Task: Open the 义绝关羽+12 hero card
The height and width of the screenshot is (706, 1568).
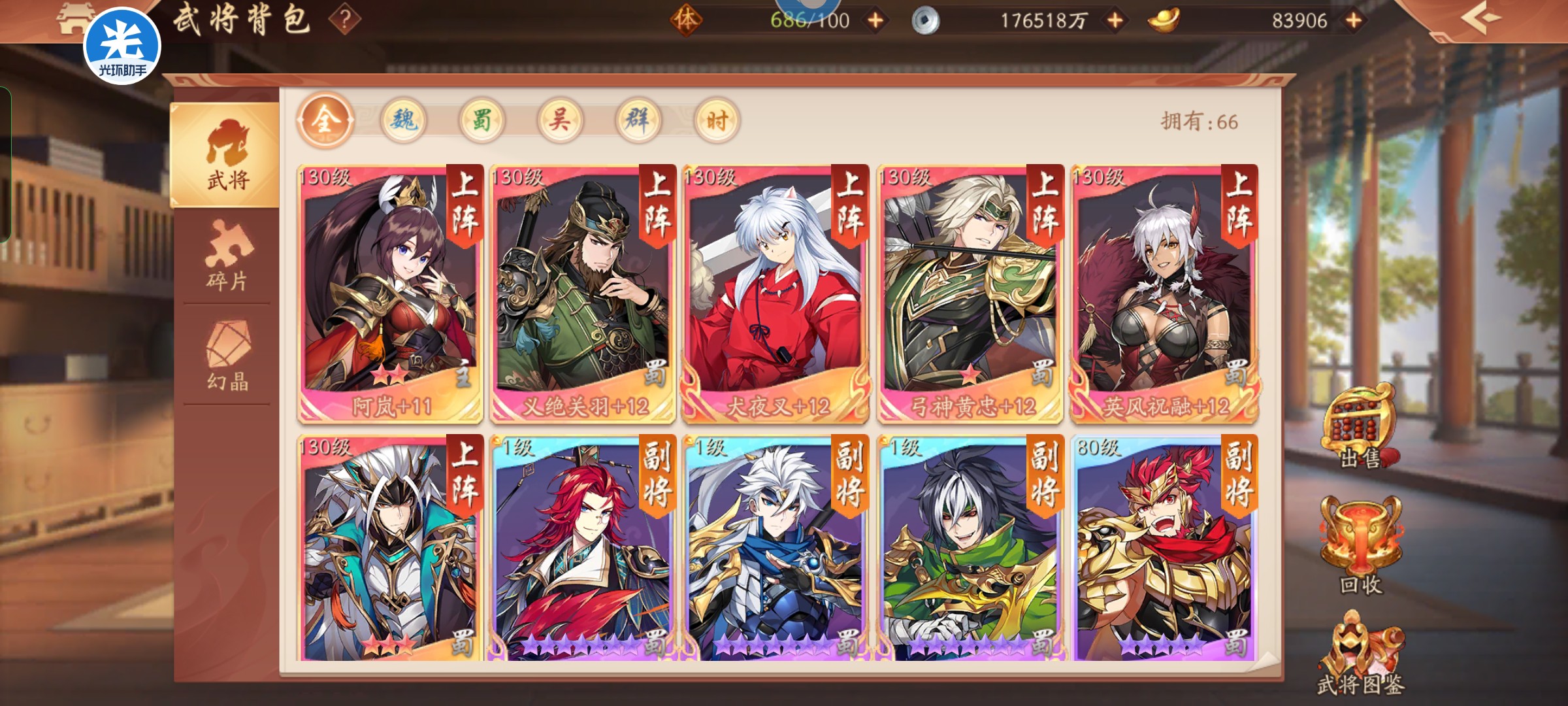Action: point(583,294)
